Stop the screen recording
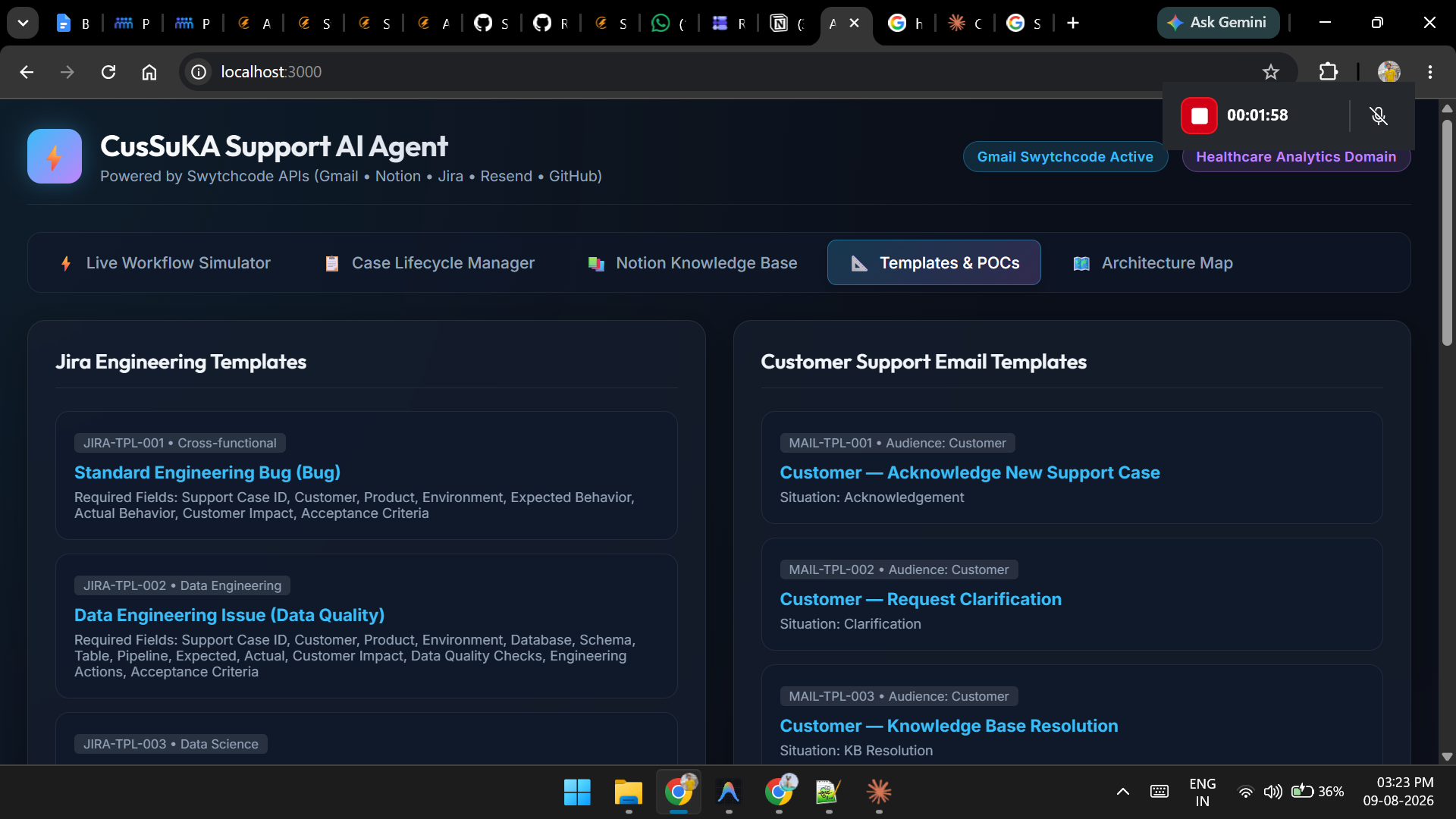The width and height of the screenshot is (1456, 819). click(1199, 115)
